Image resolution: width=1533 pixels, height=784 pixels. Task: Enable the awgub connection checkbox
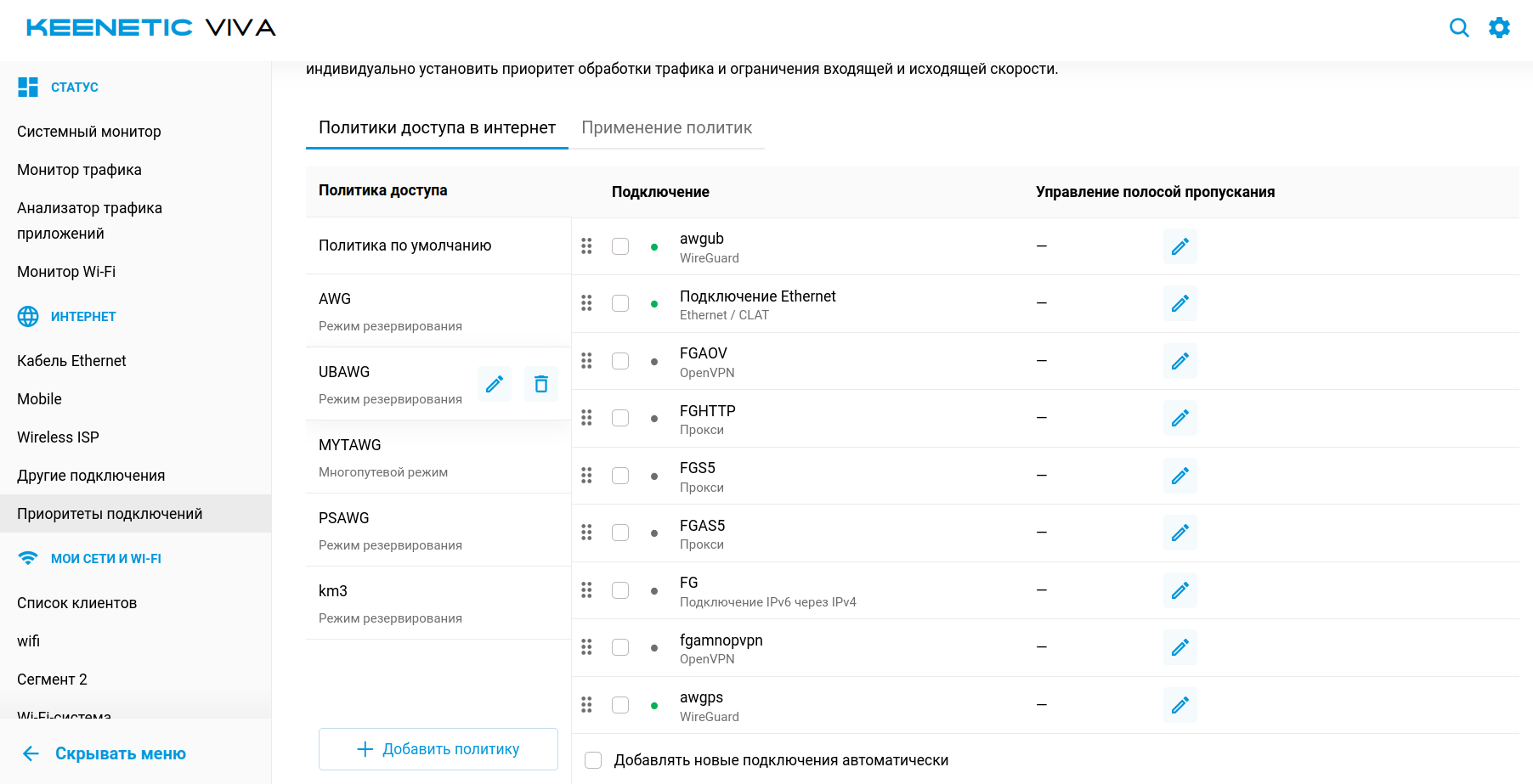pyautogui.click(x=620, y=246)
